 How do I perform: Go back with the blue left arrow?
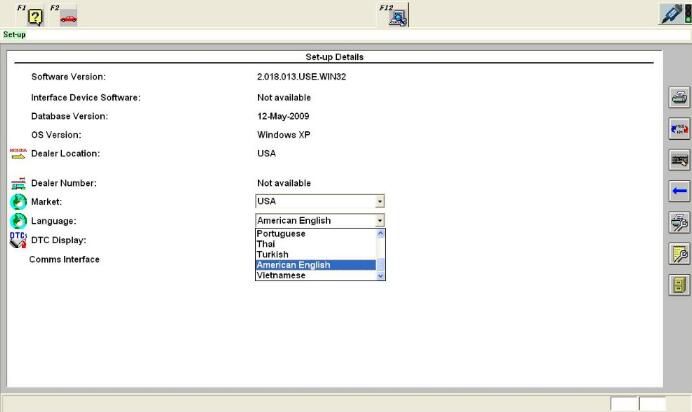pyautogui.click(x=679, y=191)
